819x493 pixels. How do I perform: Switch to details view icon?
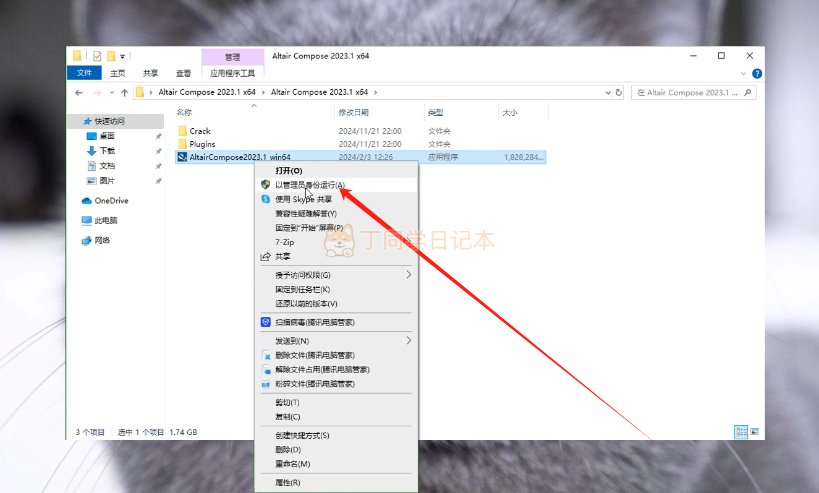(741, 432)
